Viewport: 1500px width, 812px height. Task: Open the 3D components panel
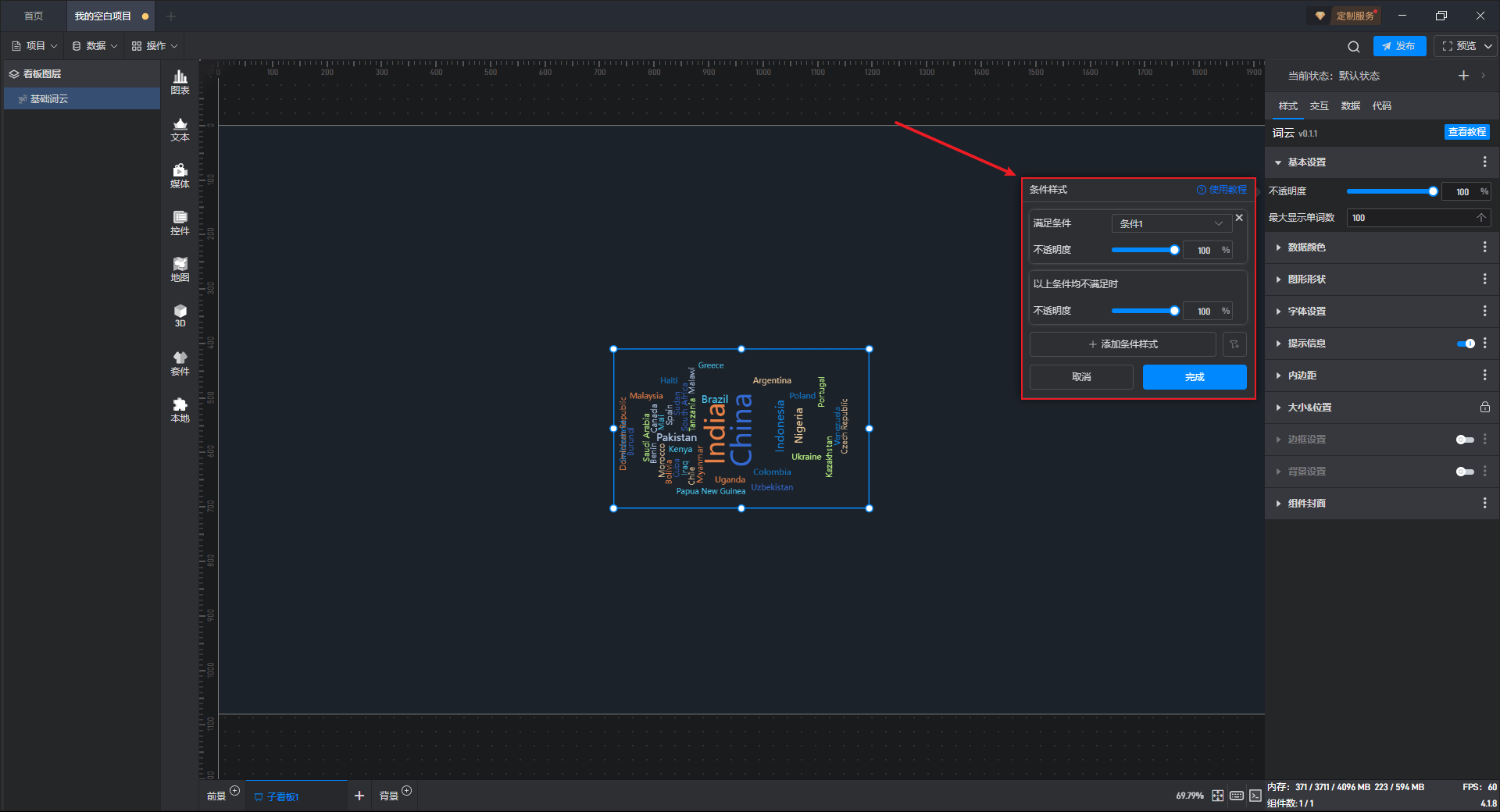(180, 315)
